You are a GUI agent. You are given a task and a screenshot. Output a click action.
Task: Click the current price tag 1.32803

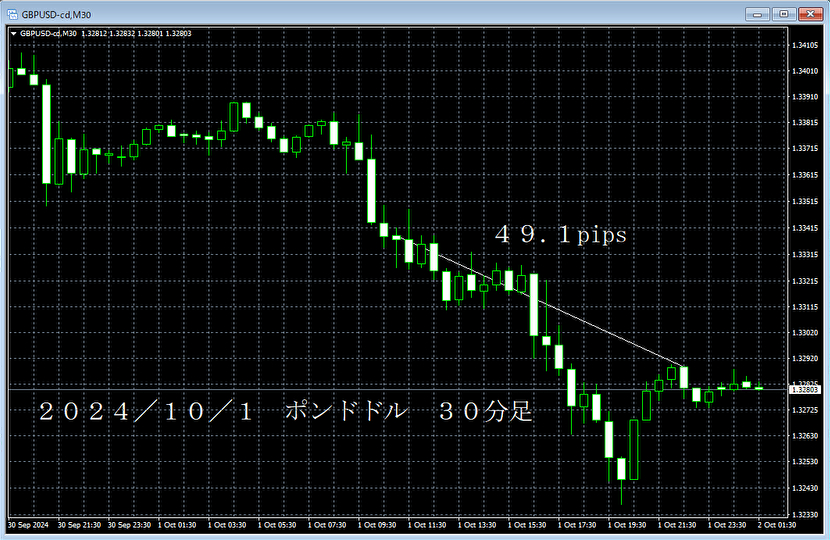pyautogui.click(x=805, y=390)
